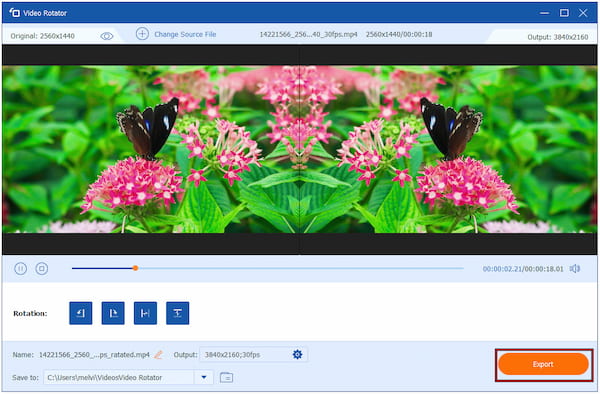Click the Original: 2560x1440 label
Screen dimensions: 600x394
tap(42, 36)
